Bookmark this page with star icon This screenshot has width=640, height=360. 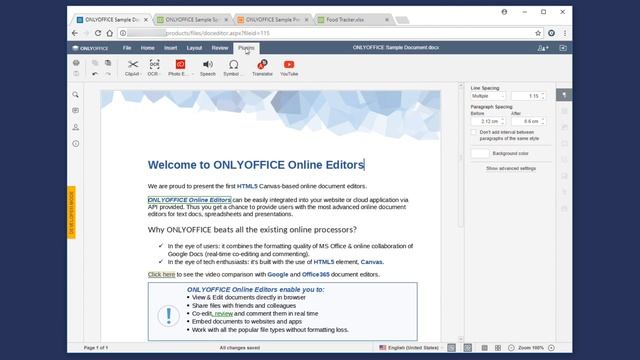click(x=538, y=33)
